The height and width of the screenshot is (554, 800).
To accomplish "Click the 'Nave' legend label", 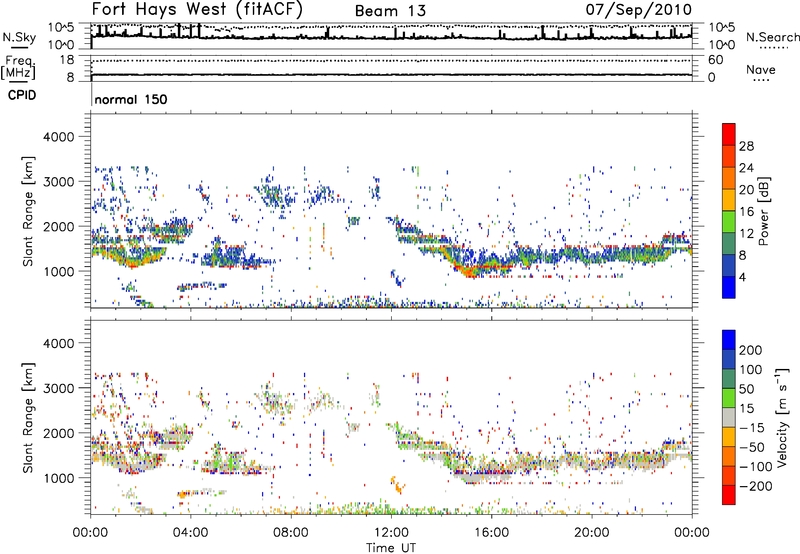I will coord(761,69).
